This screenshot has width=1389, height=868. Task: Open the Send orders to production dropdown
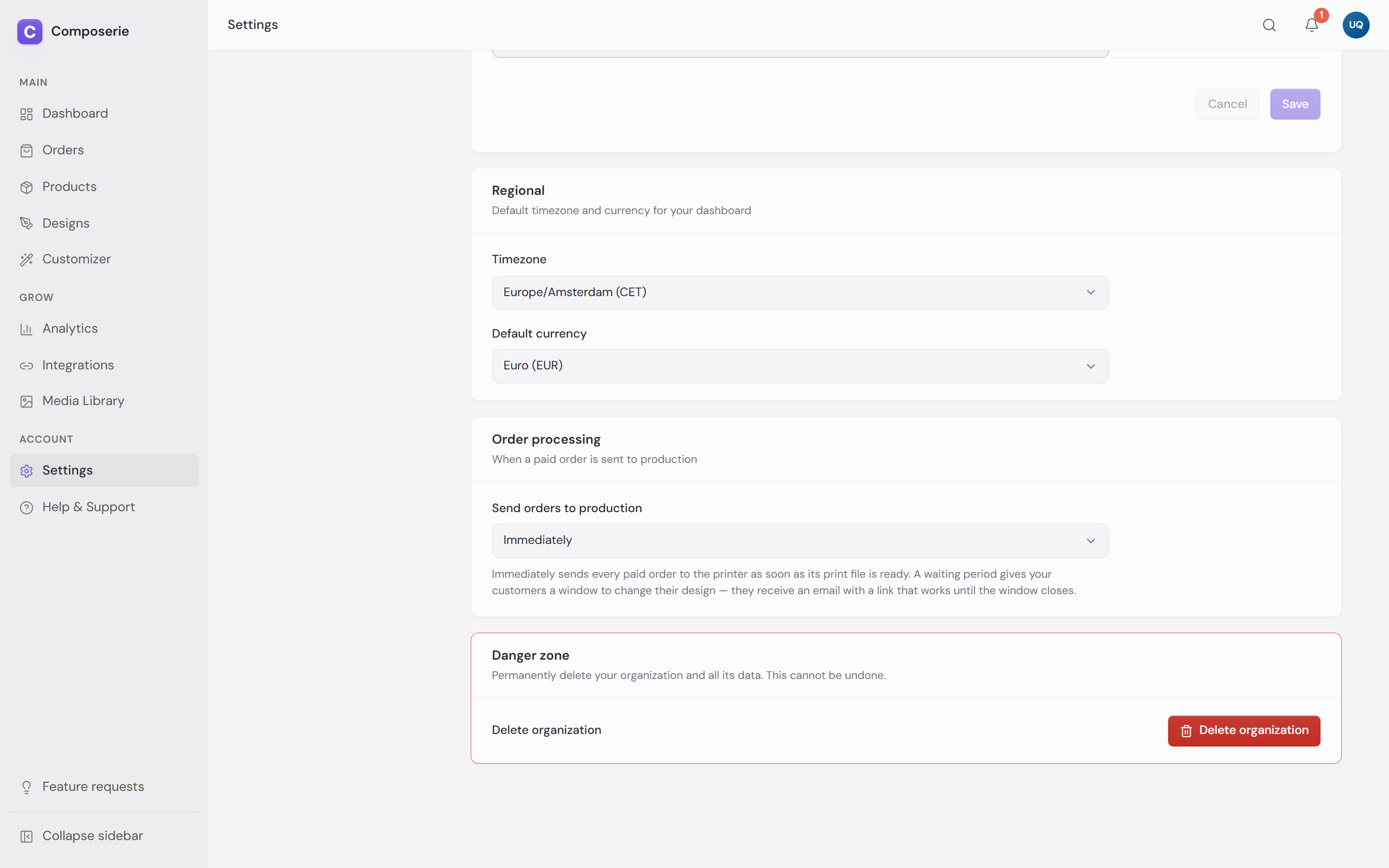pos(800,541)
